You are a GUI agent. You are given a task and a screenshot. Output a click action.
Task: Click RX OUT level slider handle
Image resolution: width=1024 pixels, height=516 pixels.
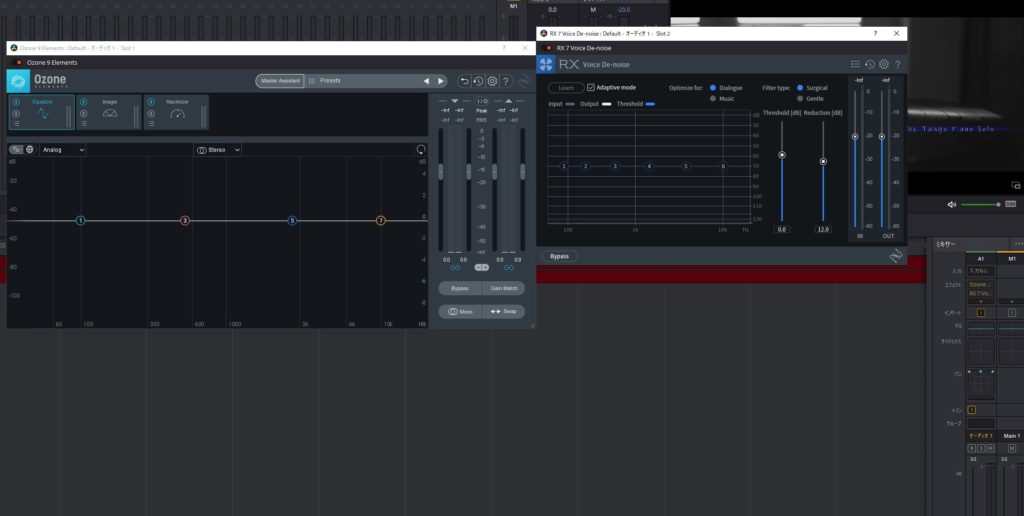click(882, 137)
